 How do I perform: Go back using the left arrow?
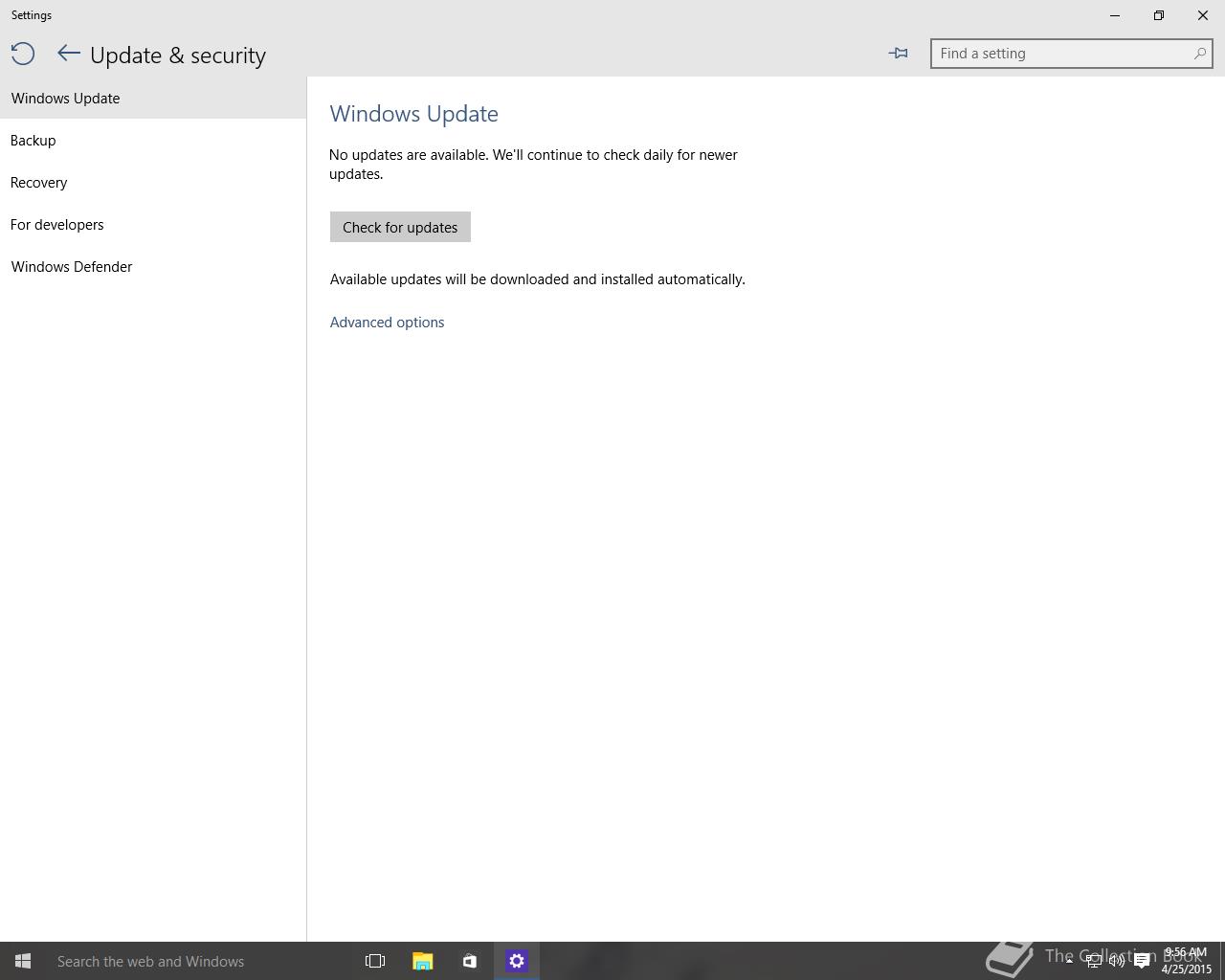68,54
